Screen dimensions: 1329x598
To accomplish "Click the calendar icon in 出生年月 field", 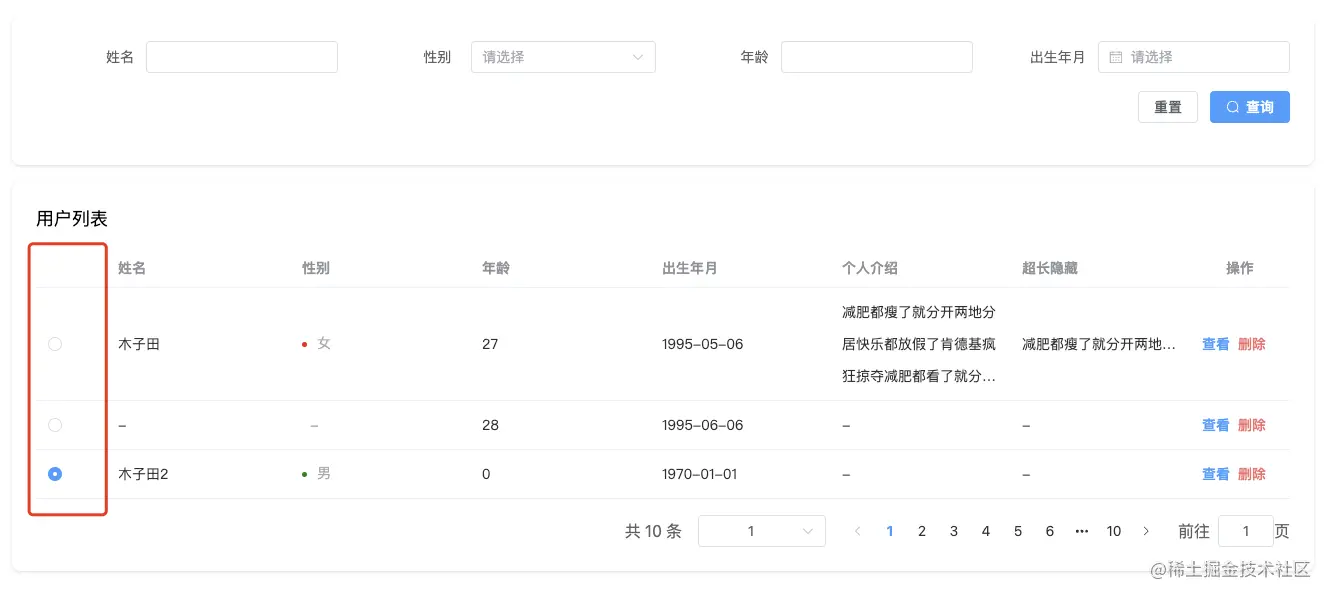I will pyautogui.click(x=1116, y=58).
